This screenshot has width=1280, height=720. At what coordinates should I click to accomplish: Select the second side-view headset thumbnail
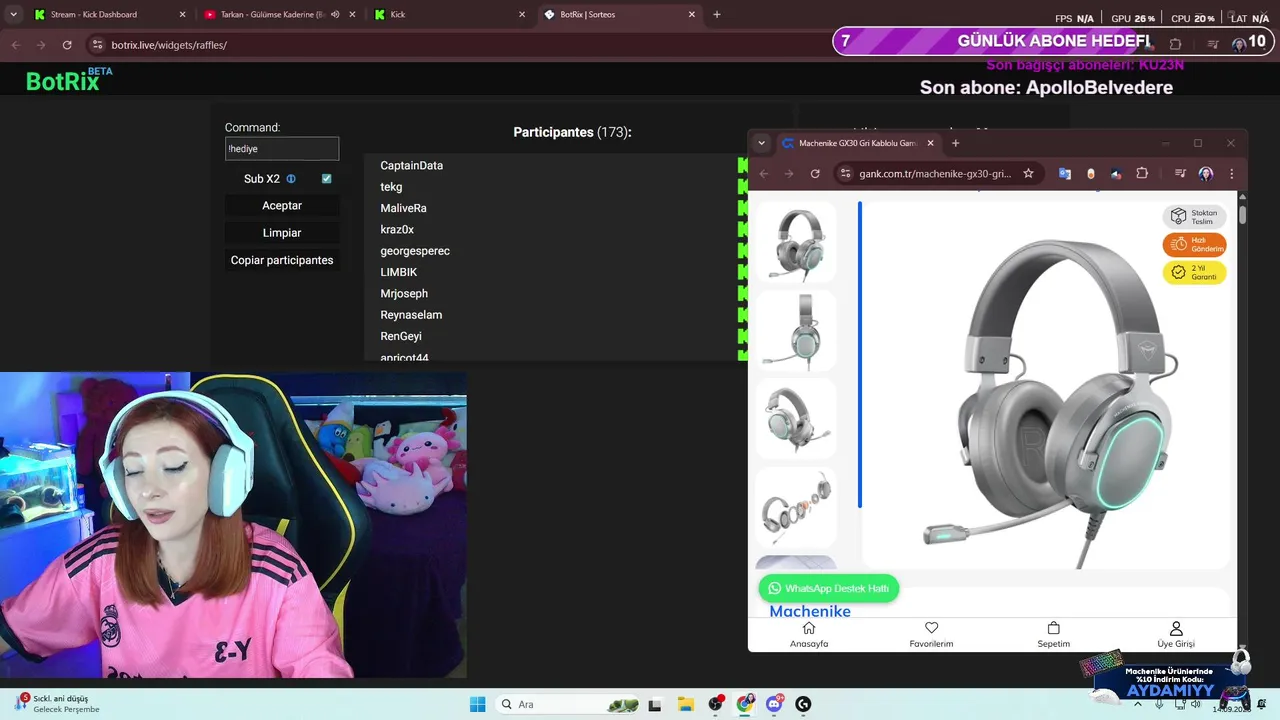(796, 331)
